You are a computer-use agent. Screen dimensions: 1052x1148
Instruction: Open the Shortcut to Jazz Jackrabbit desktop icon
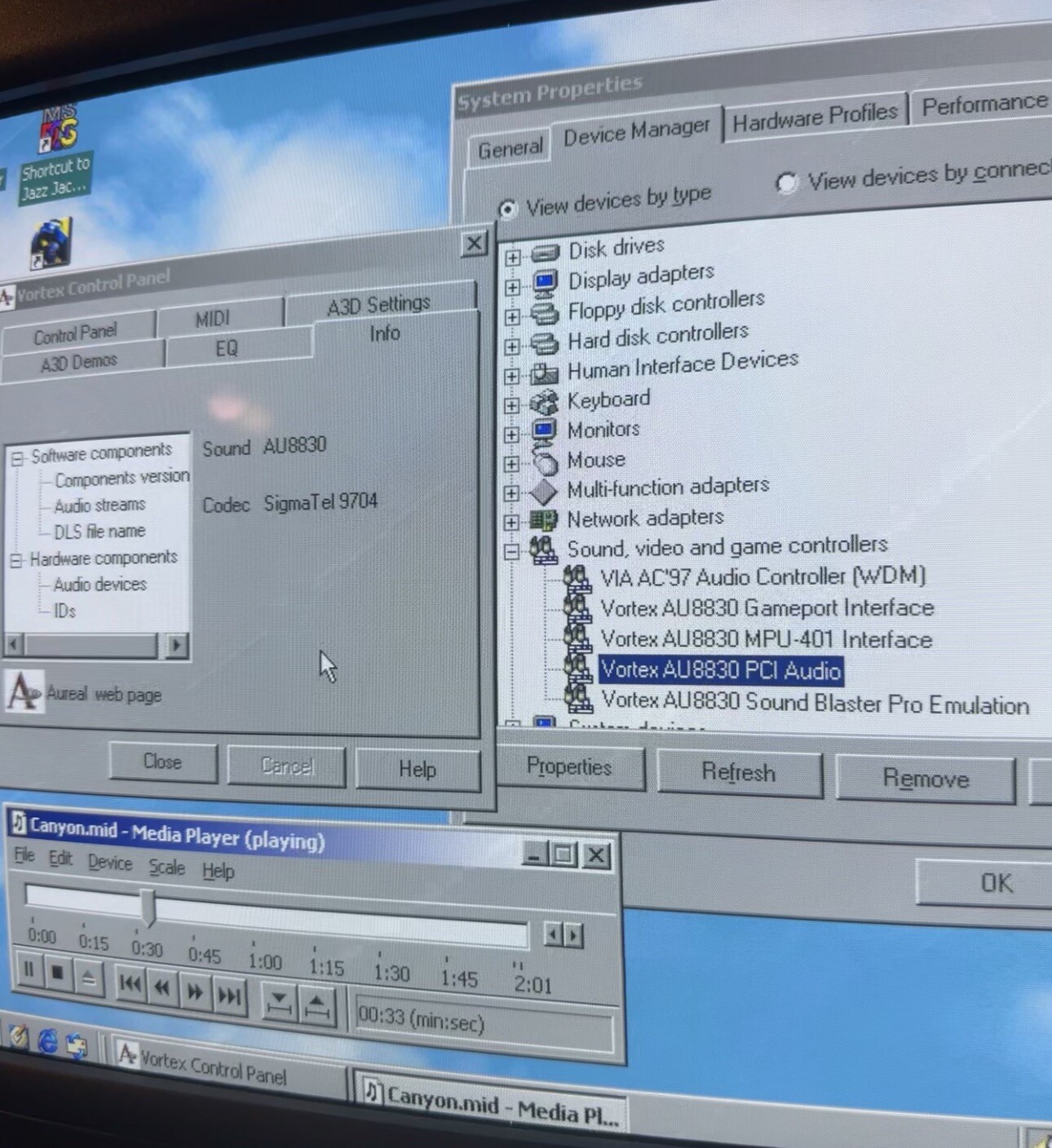56,152
